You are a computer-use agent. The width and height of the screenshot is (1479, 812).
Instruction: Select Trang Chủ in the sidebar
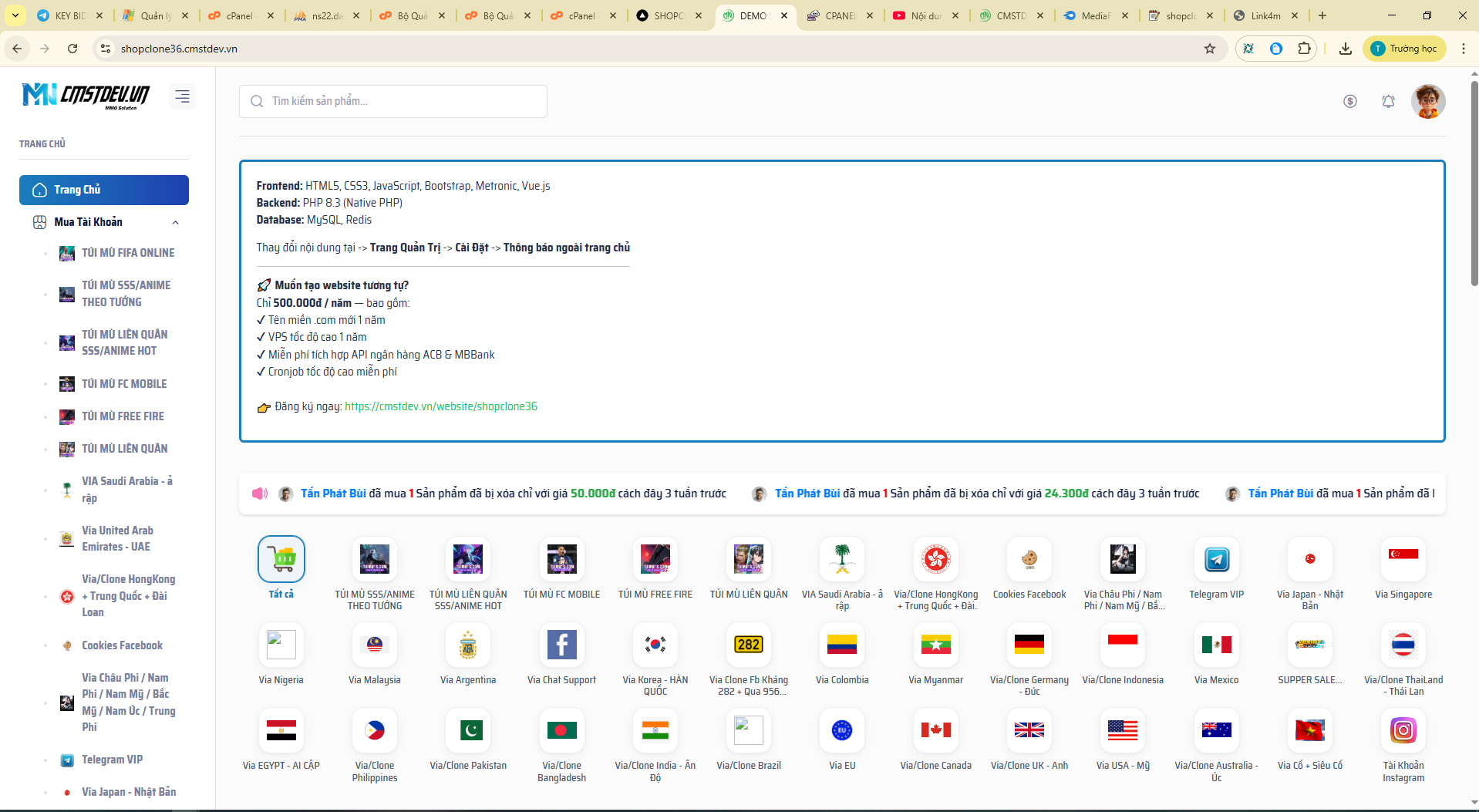point(104,190)
